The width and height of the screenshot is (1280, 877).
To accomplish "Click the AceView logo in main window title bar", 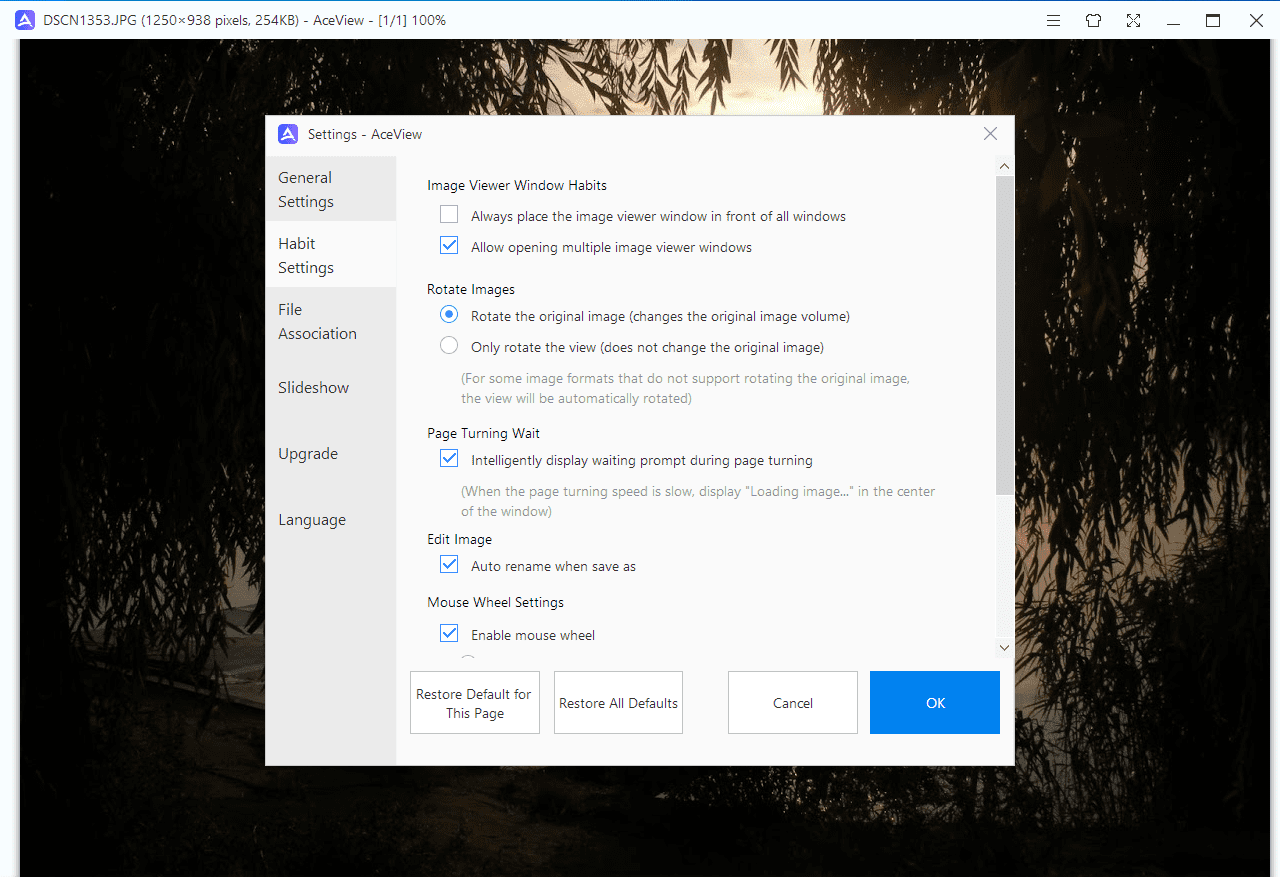I will click(x=25, y=20).
